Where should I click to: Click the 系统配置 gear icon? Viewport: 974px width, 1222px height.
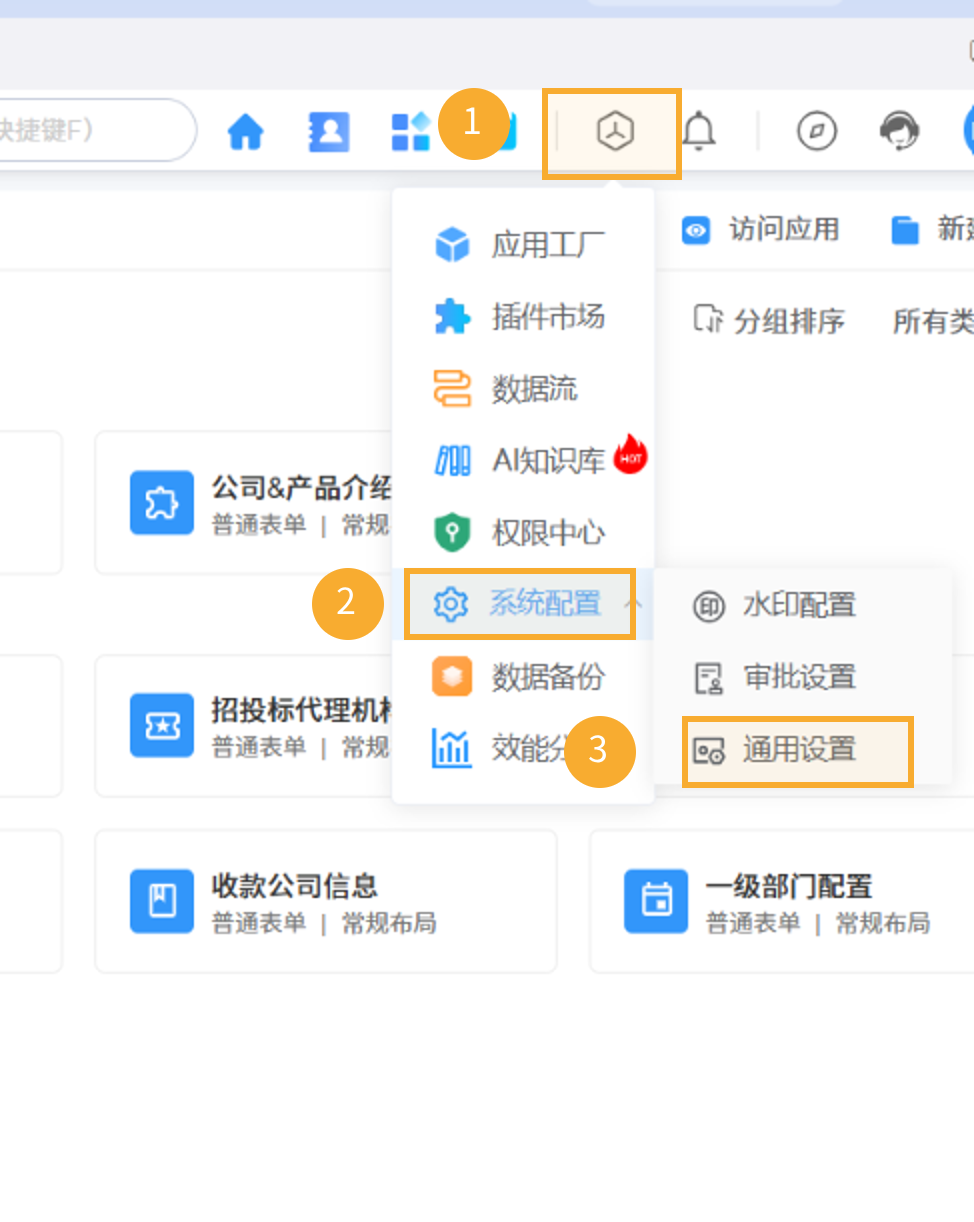pos(451,604)
